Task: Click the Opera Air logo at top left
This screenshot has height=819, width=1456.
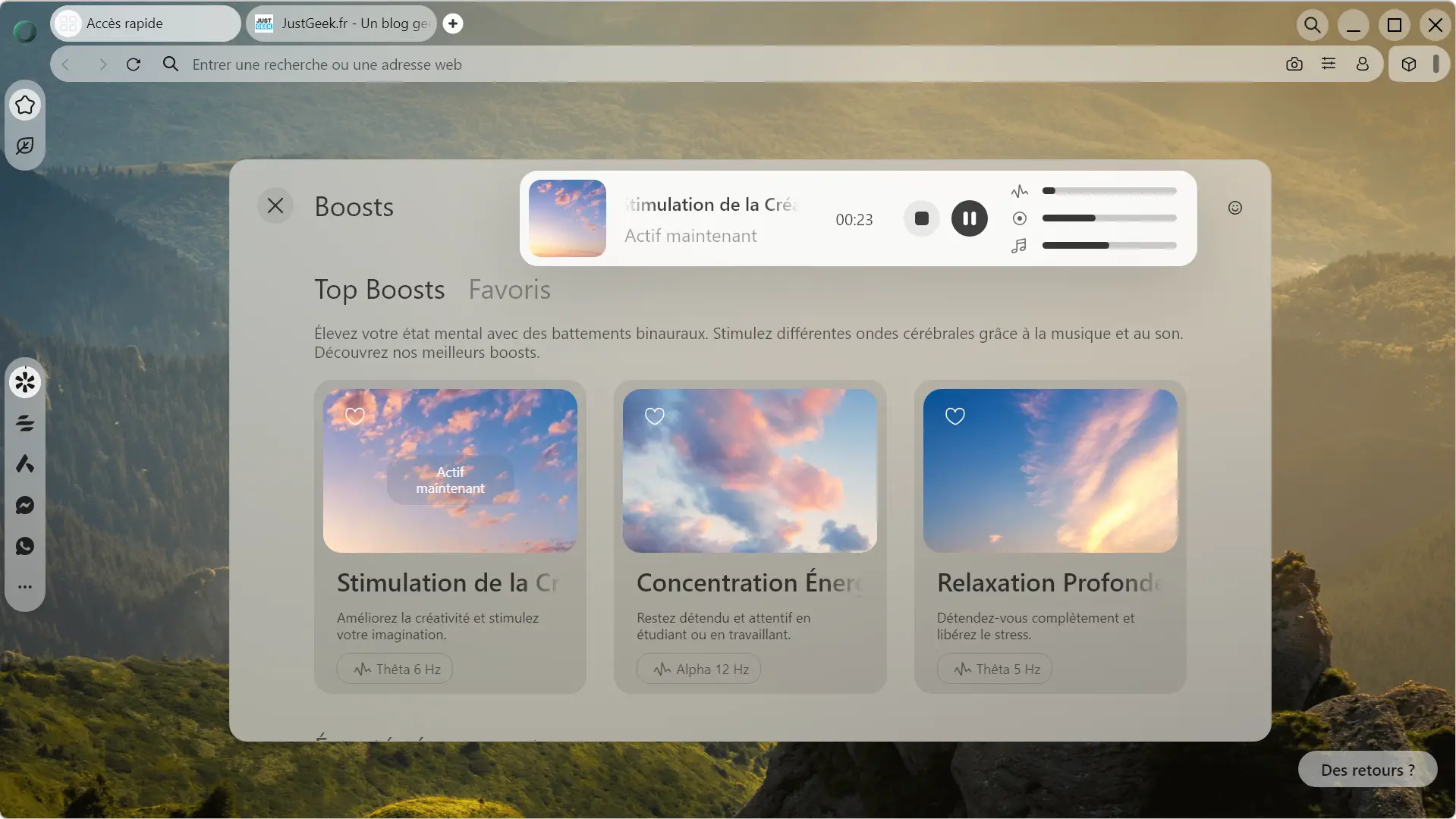Action: pyautogui.click(x=25, y=31)
